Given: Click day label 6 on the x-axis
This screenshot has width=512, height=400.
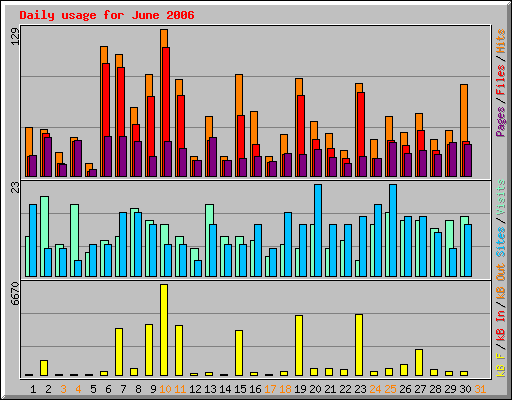Looking at the screenshot, I should pyautogui.click(x=108, y=389).
